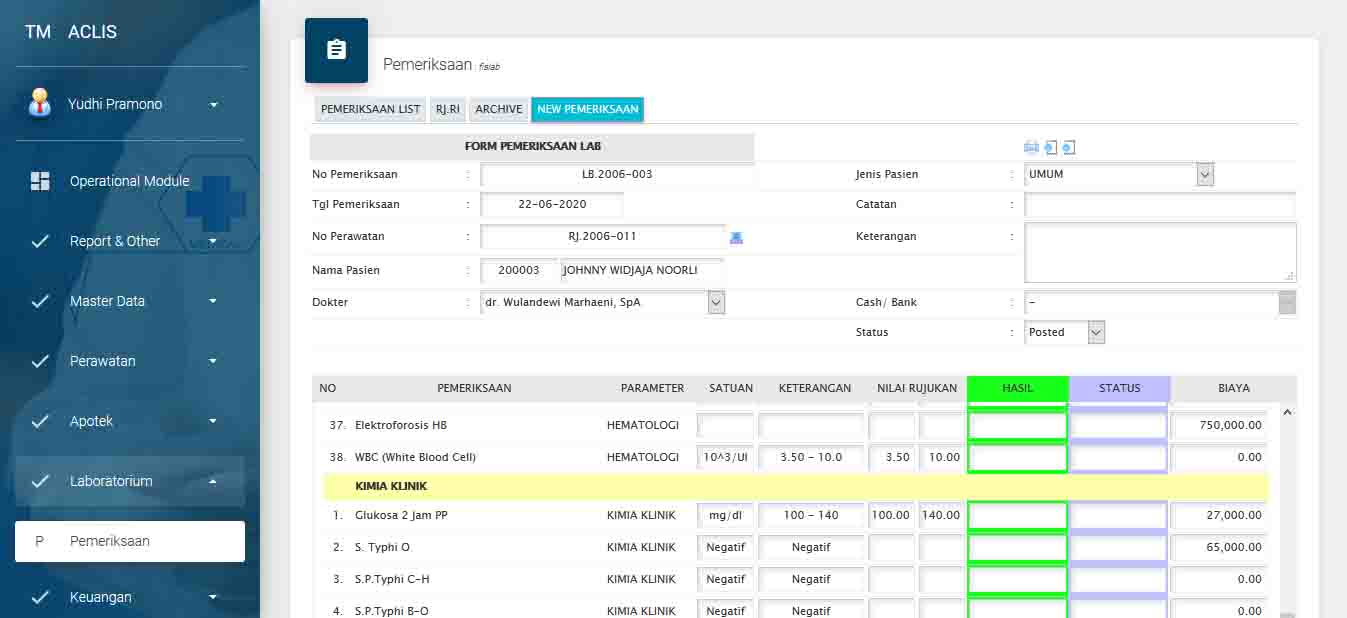Select Pemeriksaan in the sidebar
Viewport: 1347px width, 618px height.
130,541
